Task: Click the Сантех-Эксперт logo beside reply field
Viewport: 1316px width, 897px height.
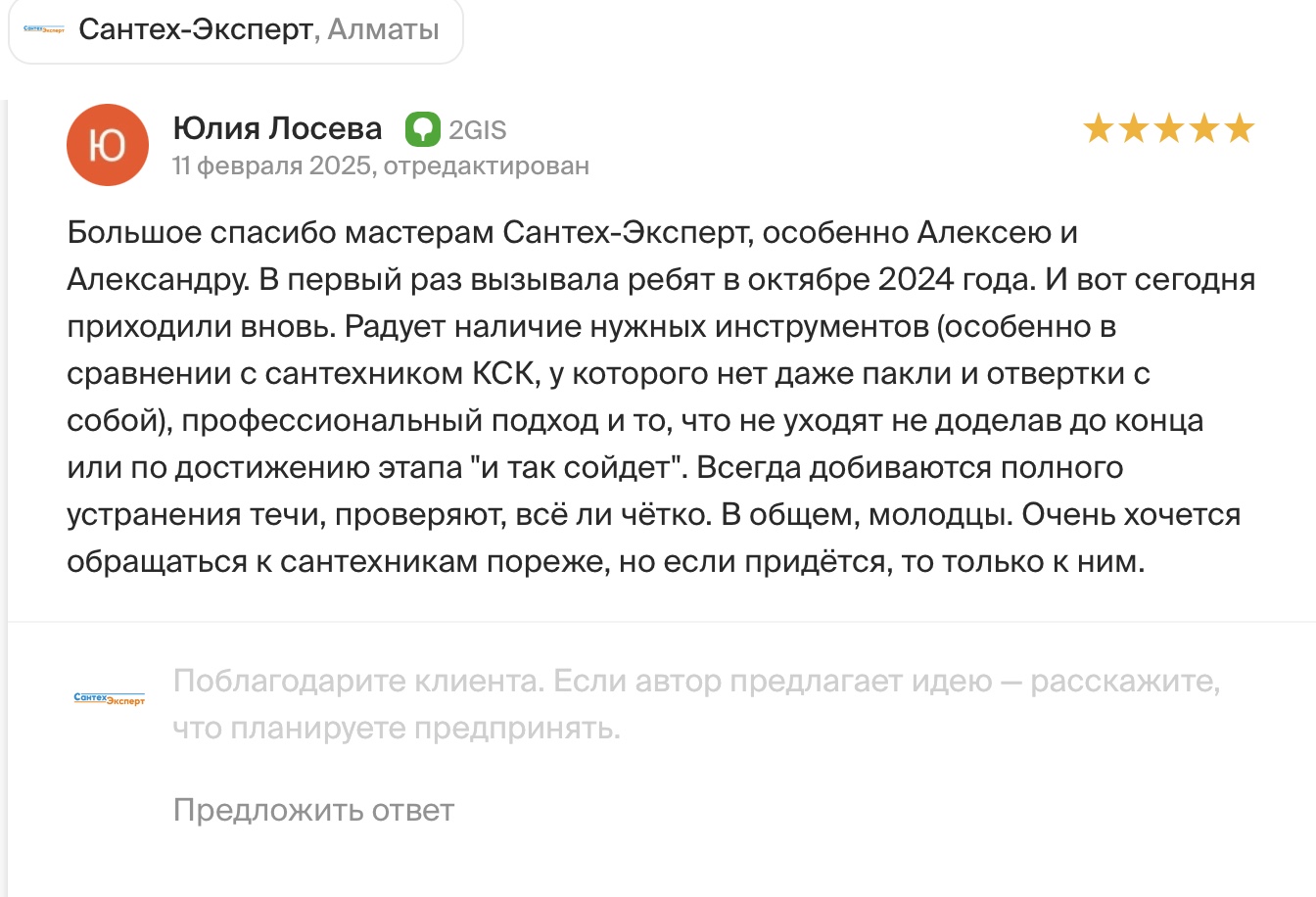Action: tap(109, 698)
